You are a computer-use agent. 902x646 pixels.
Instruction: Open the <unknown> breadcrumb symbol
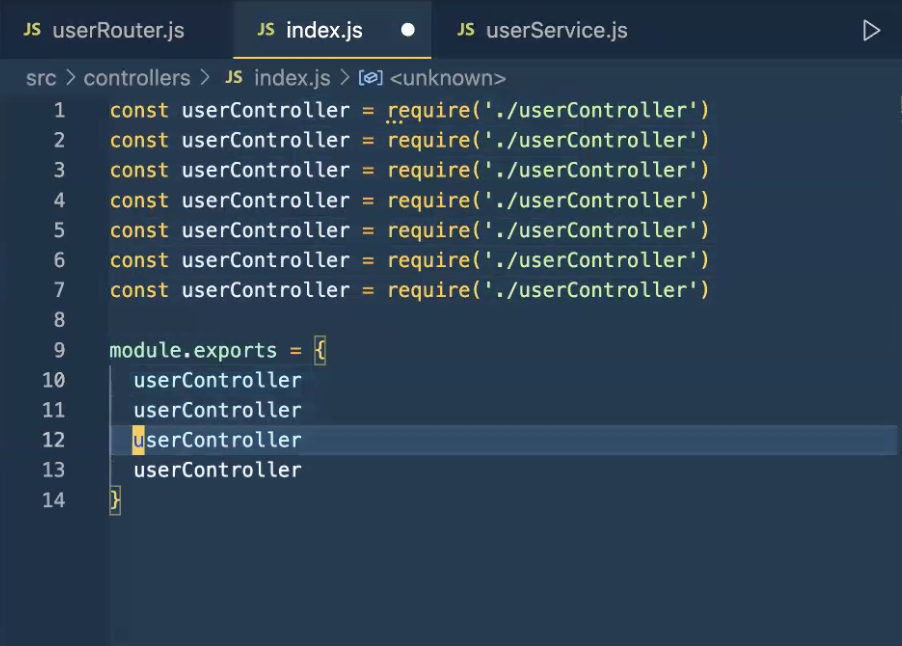coord(448,78)
